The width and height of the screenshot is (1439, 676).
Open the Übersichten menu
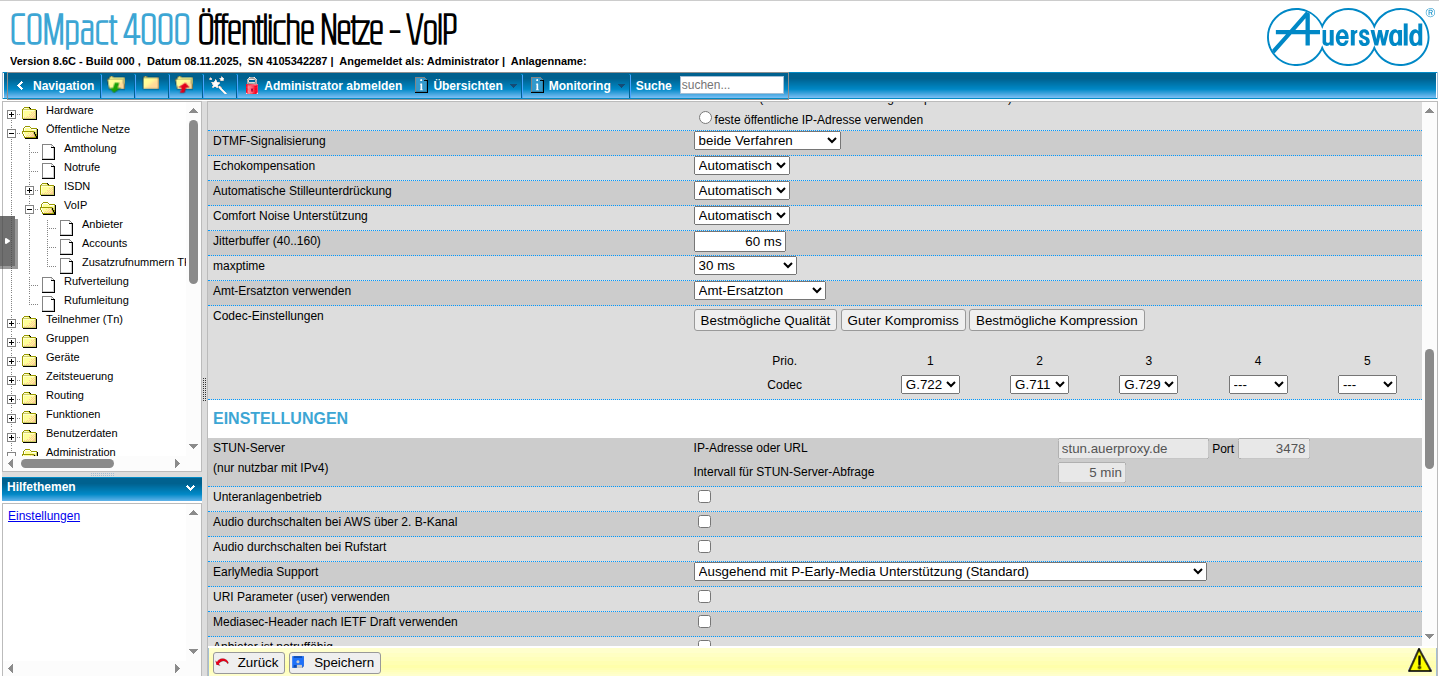[x=468, y=86]
